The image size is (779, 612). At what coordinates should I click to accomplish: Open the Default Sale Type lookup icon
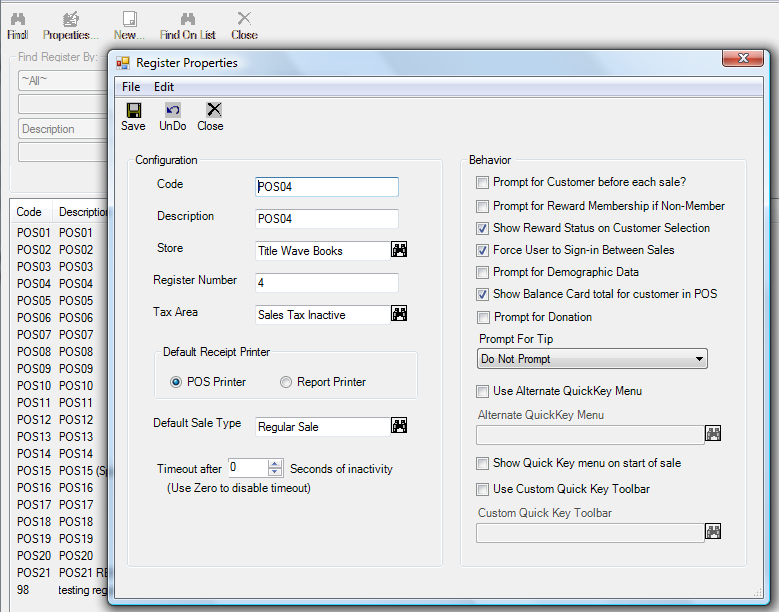tap(399, 425)
